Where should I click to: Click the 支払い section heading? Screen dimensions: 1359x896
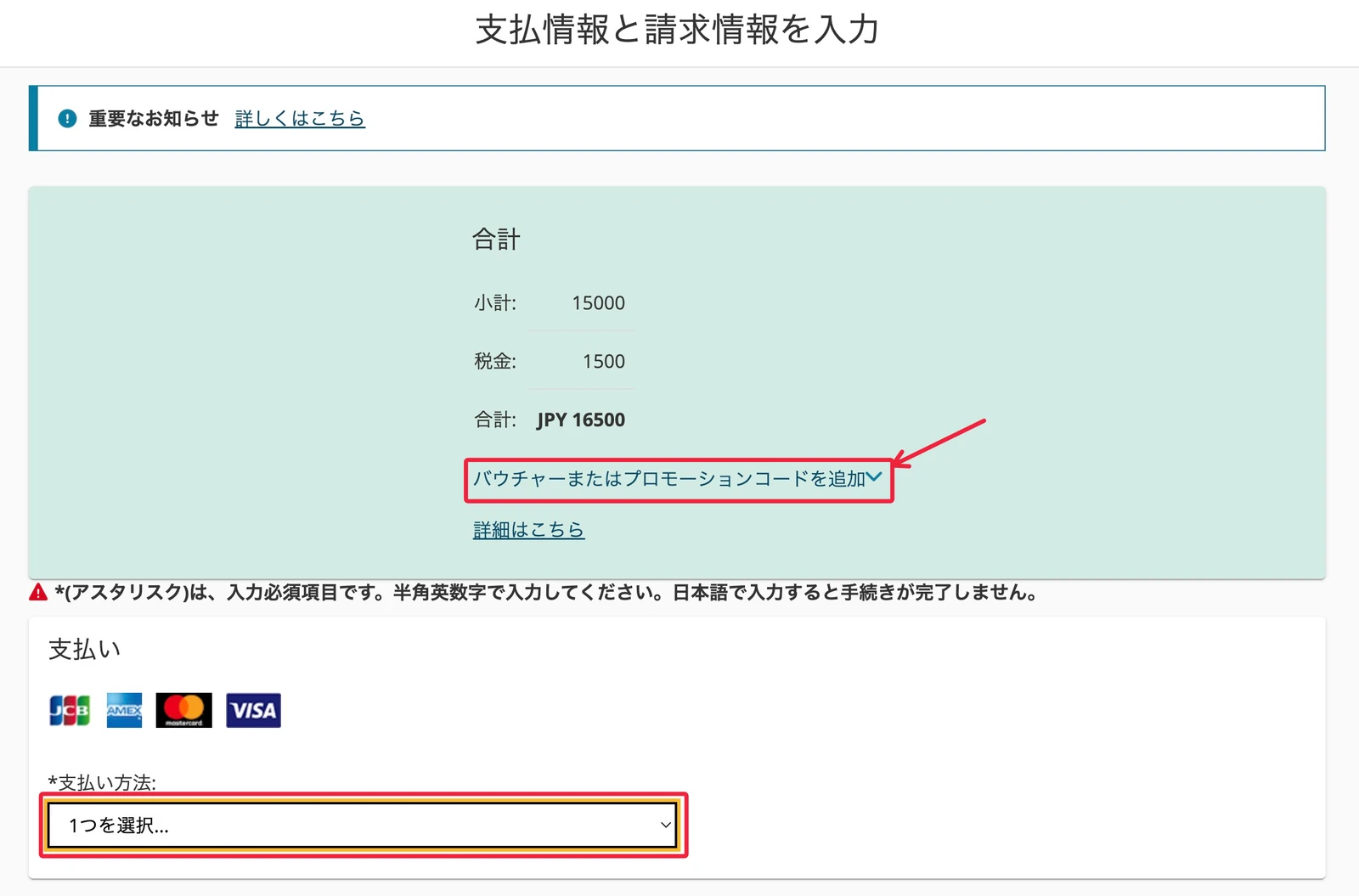(x=85, y=650)
